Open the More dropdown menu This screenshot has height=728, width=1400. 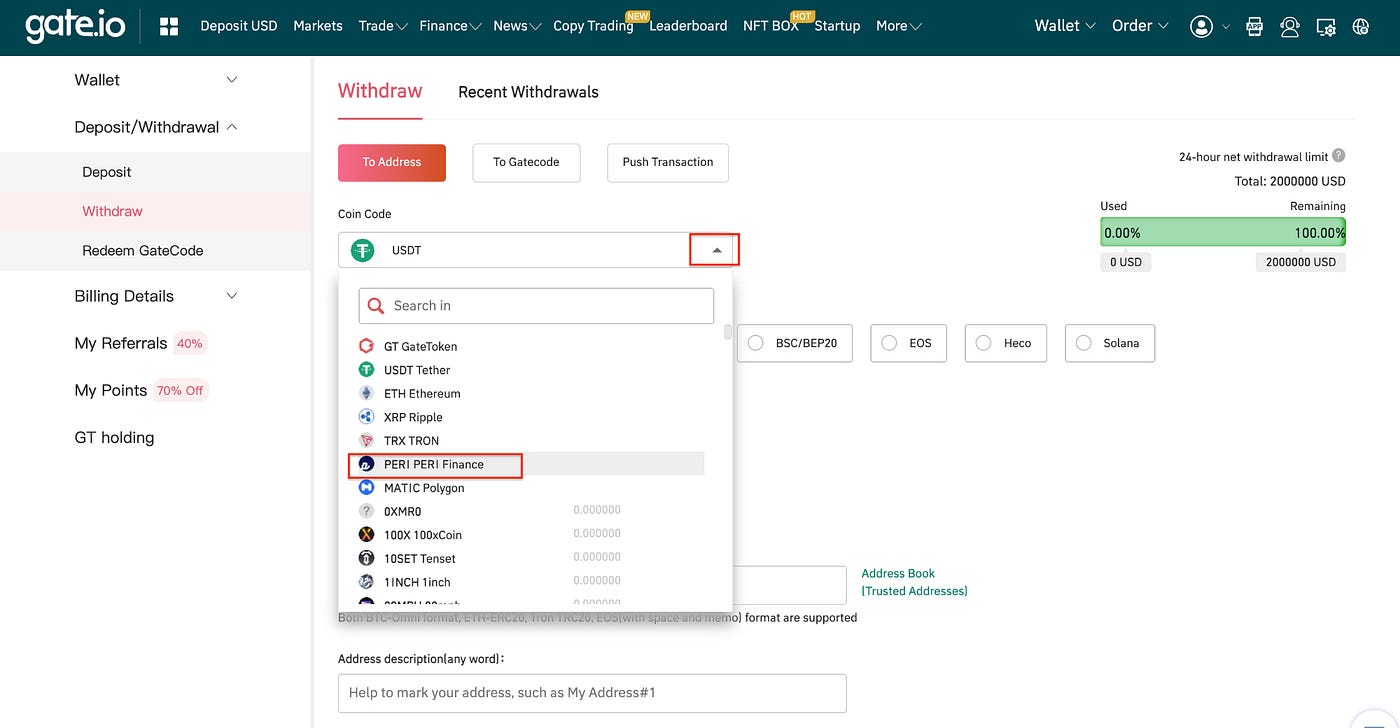click(x=899, y=26)
